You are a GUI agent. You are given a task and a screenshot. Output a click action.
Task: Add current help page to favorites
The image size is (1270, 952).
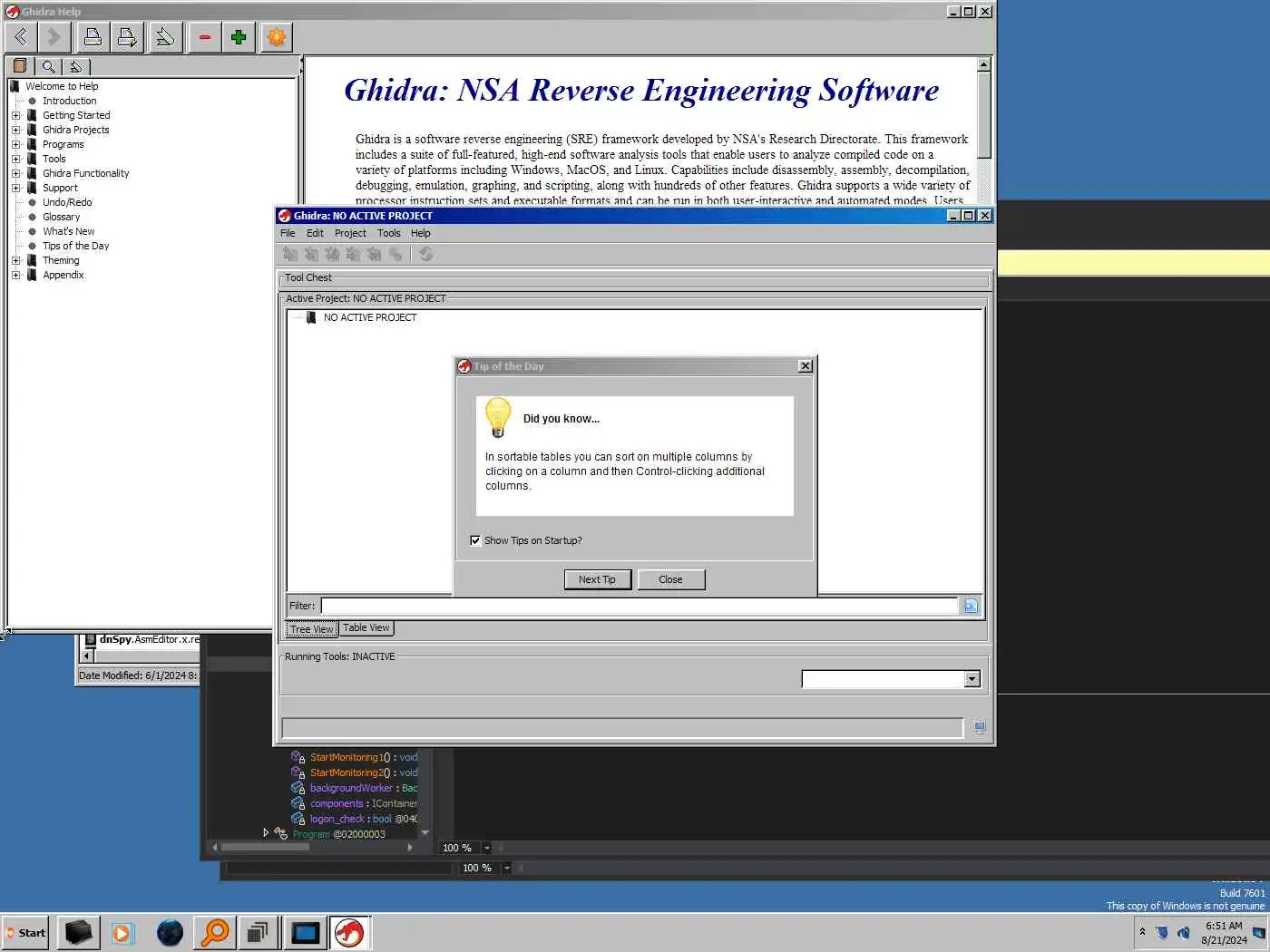click(165, 37)
